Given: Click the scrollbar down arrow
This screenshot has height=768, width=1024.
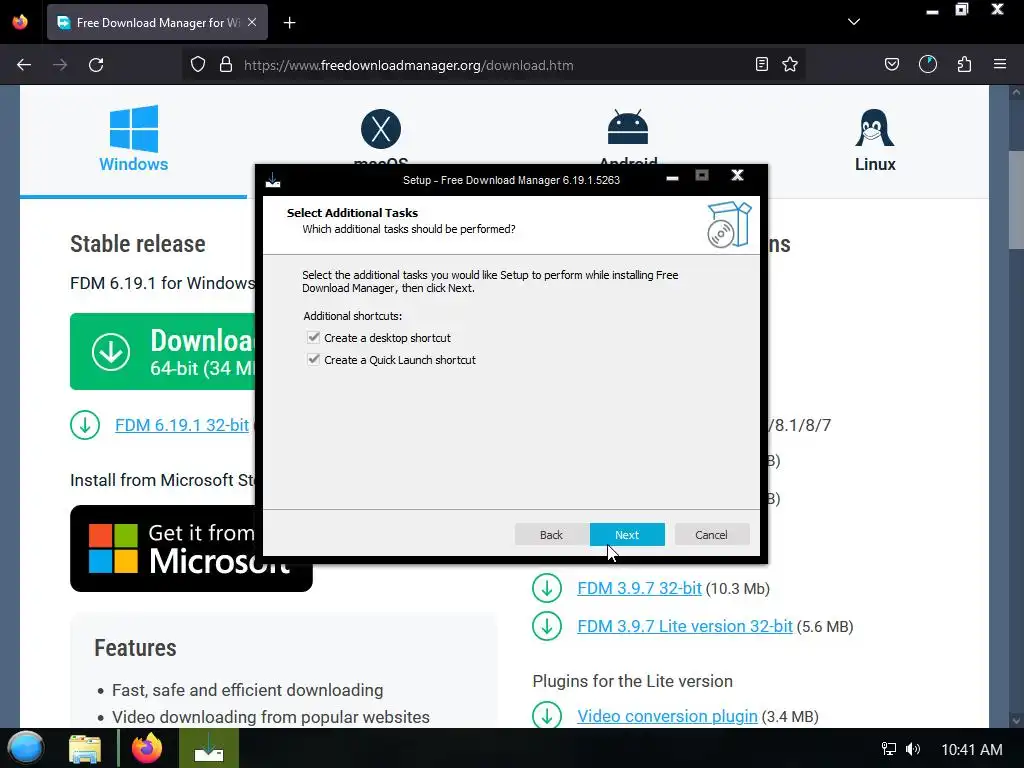Looking at the screenshot, I should pos(1016,720).
